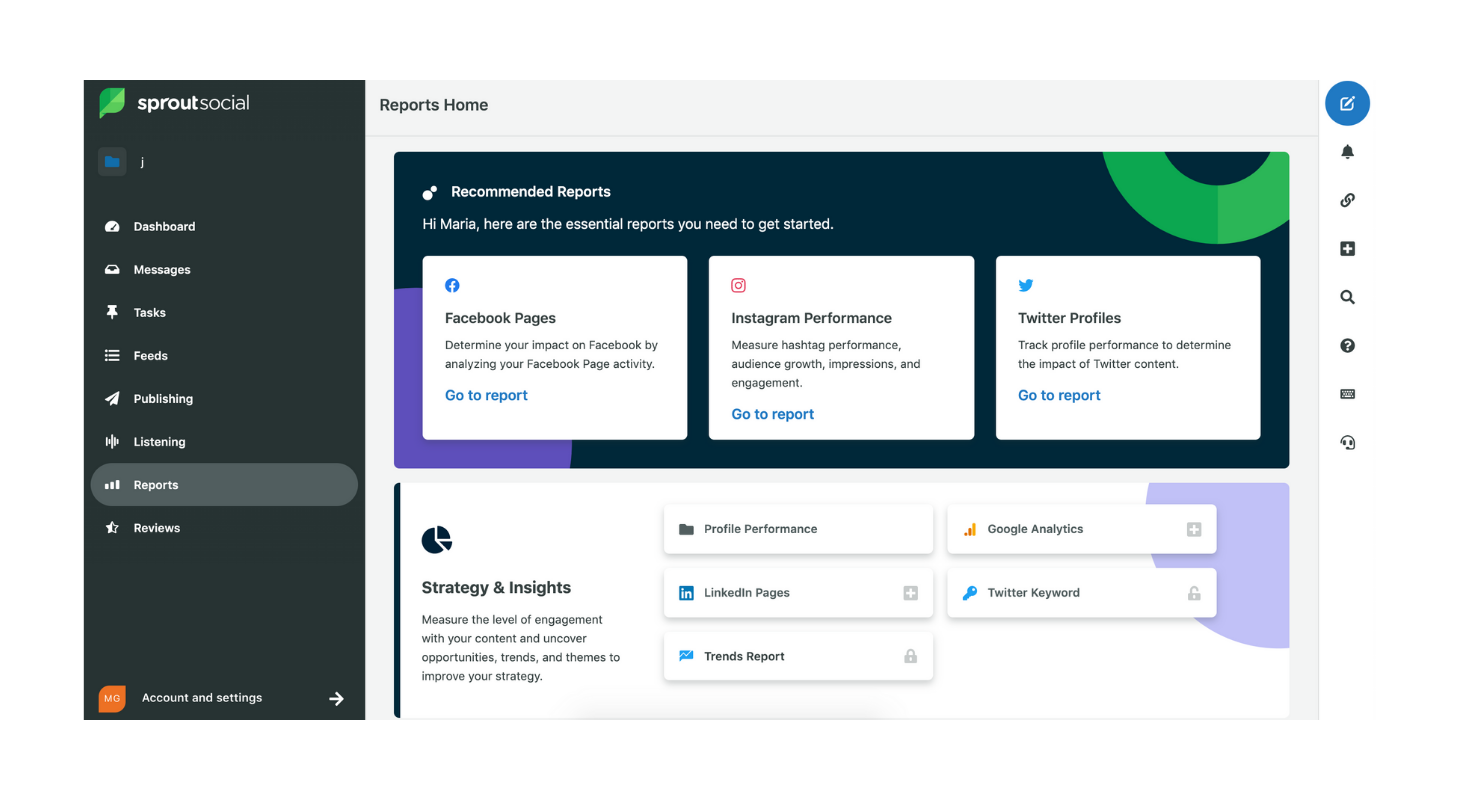Click the support headset icon
The width and height of the screenshot is (1460, 800).
click(1347, 443)
